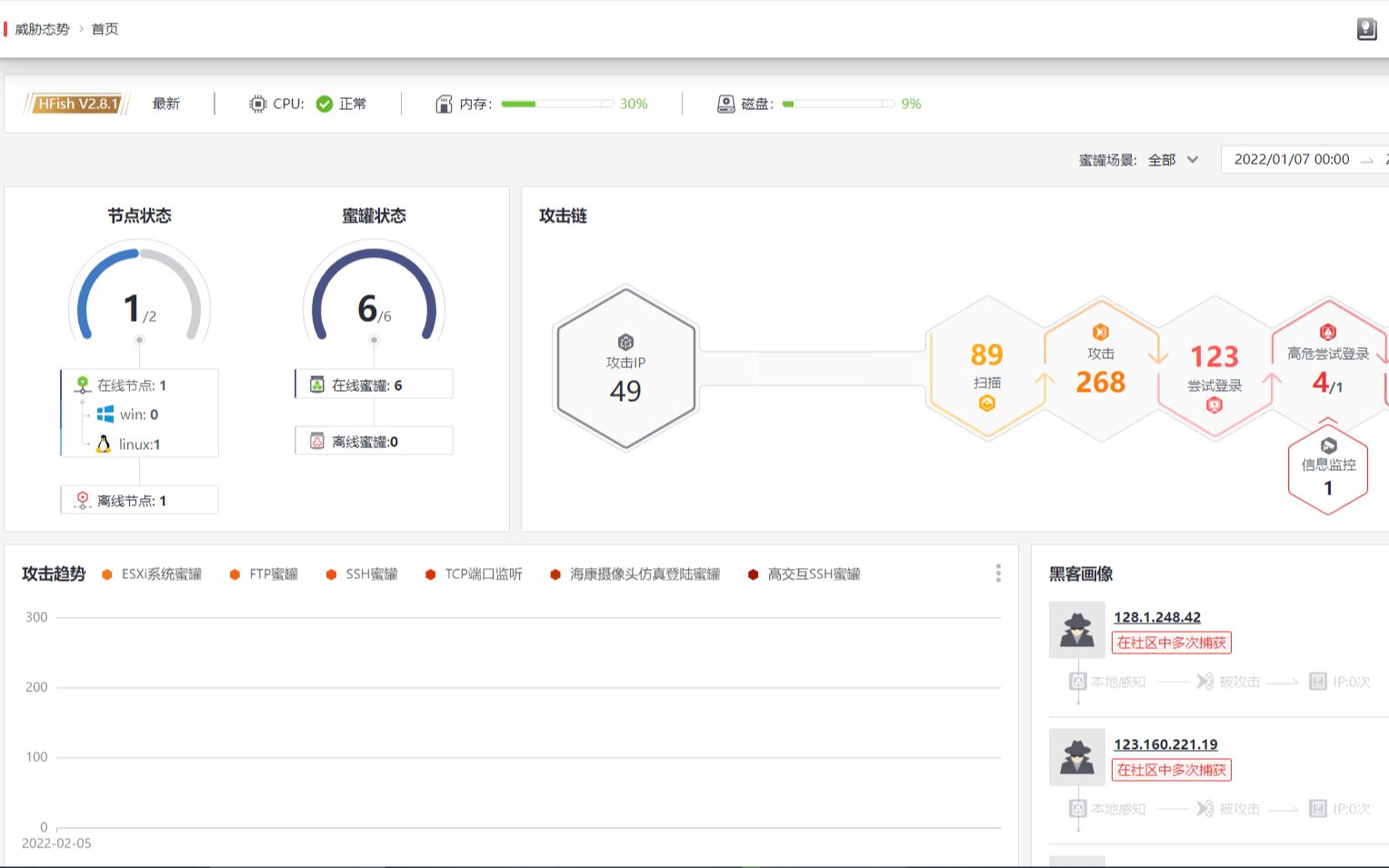Click the attack IP cube icon
This screenshot has width=1389, height=868.
click(625, 342)
